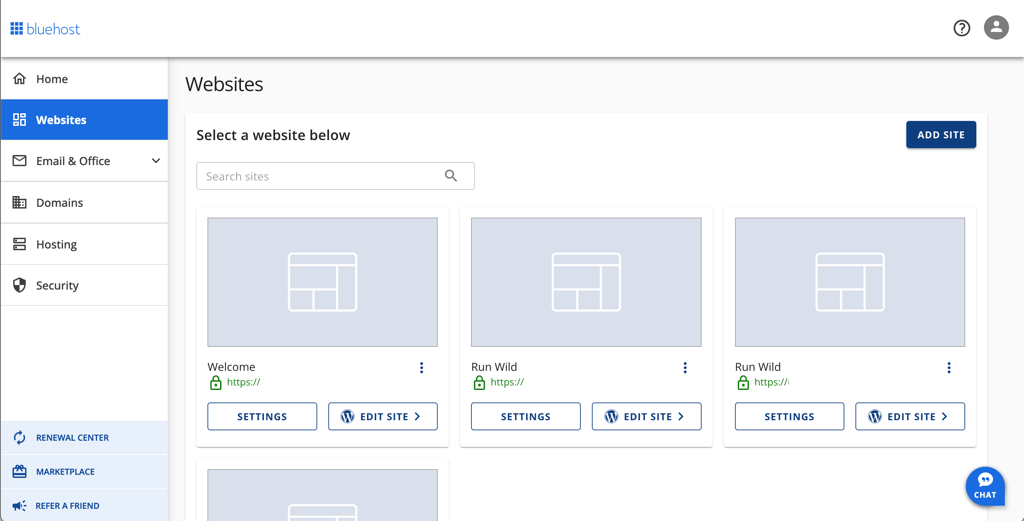
Task: Open Renewal Center link
Action: [x=84, y=437]
